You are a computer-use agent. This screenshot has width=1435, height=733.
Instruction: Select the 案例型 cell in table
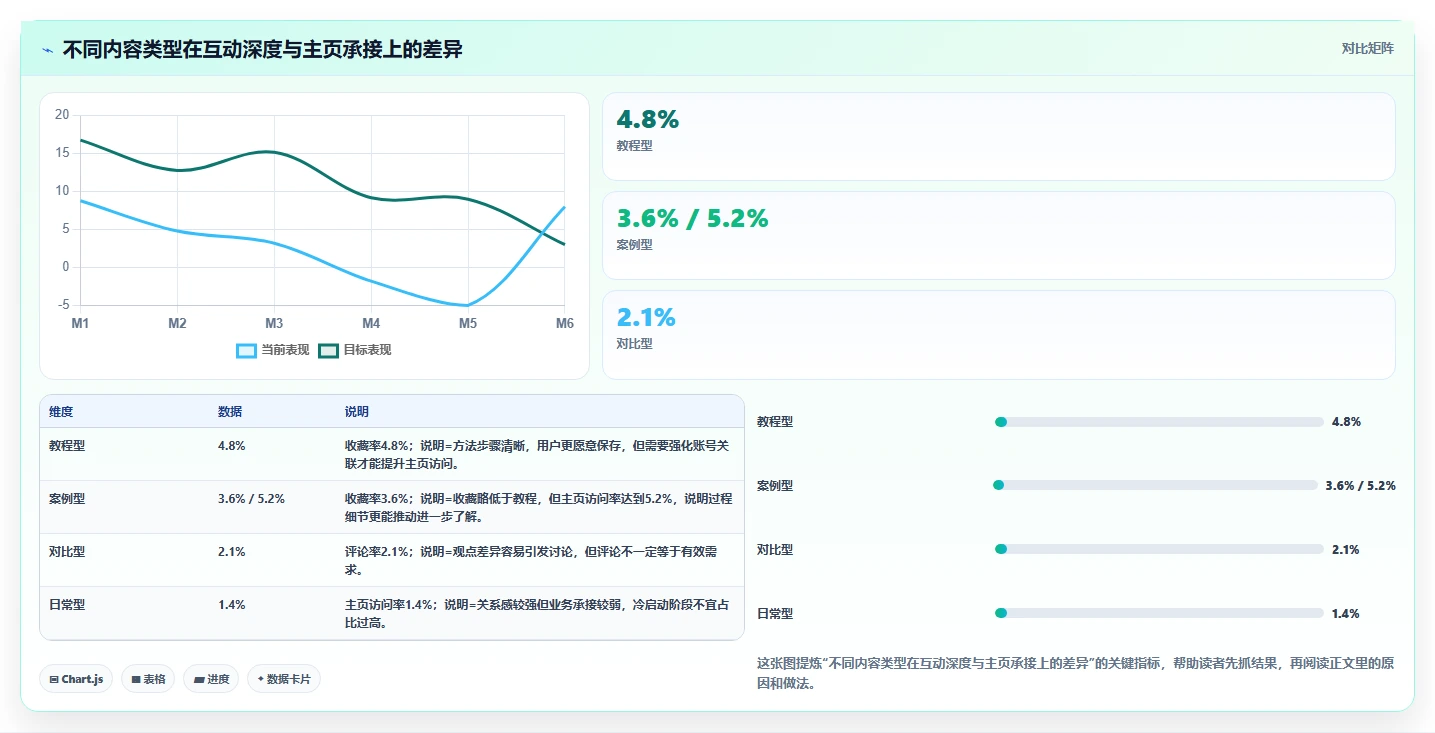(x=124, y=507)
